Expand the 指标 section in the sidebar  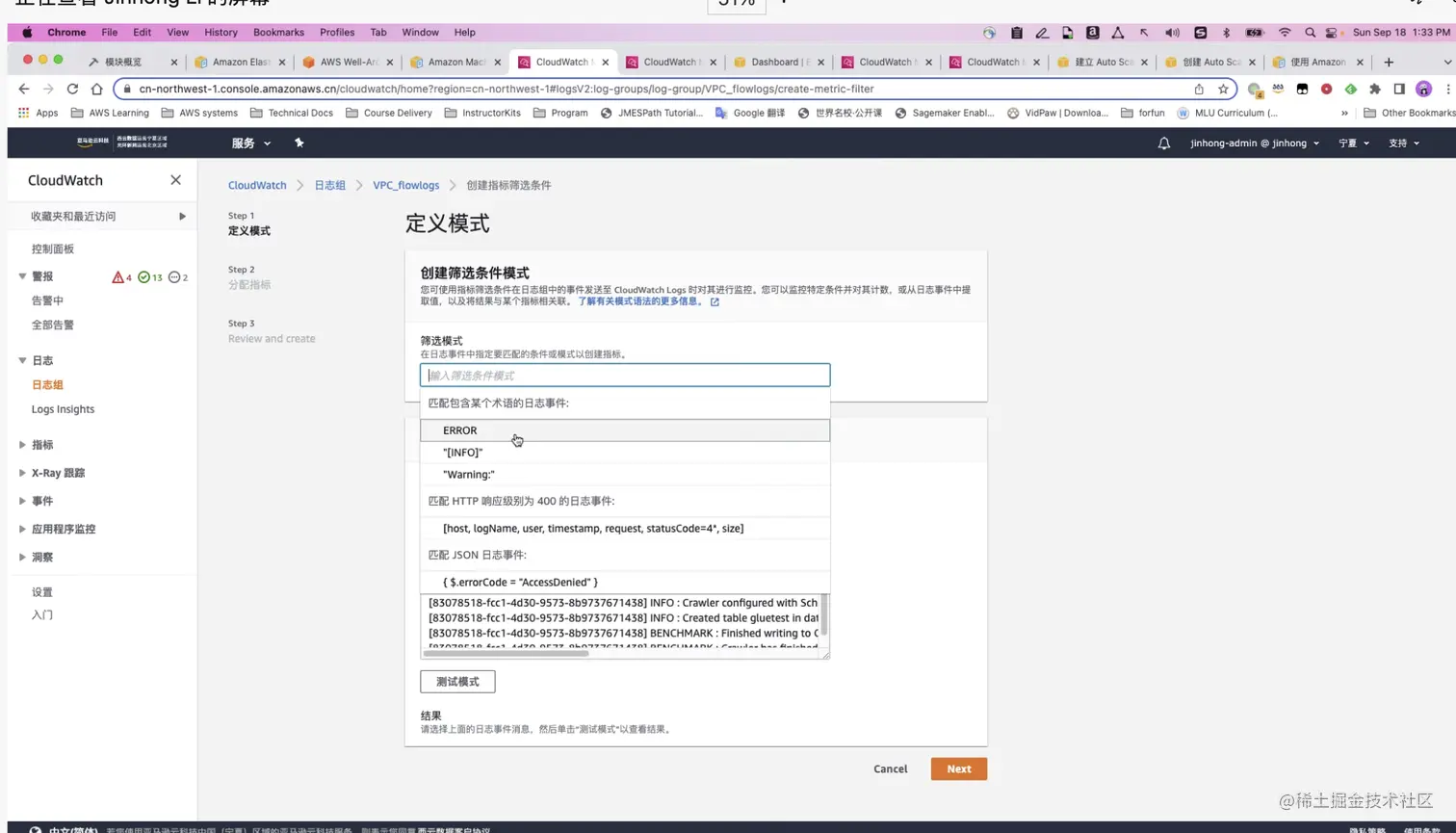22,445
